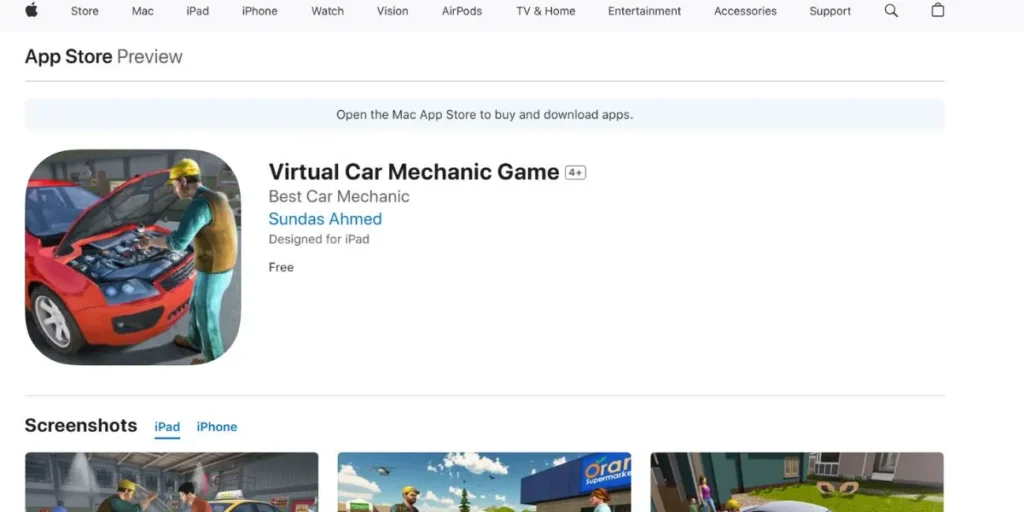The image size is (1024, 512).
Task: Open the Entertainment menu
Action: click(644, 11)
